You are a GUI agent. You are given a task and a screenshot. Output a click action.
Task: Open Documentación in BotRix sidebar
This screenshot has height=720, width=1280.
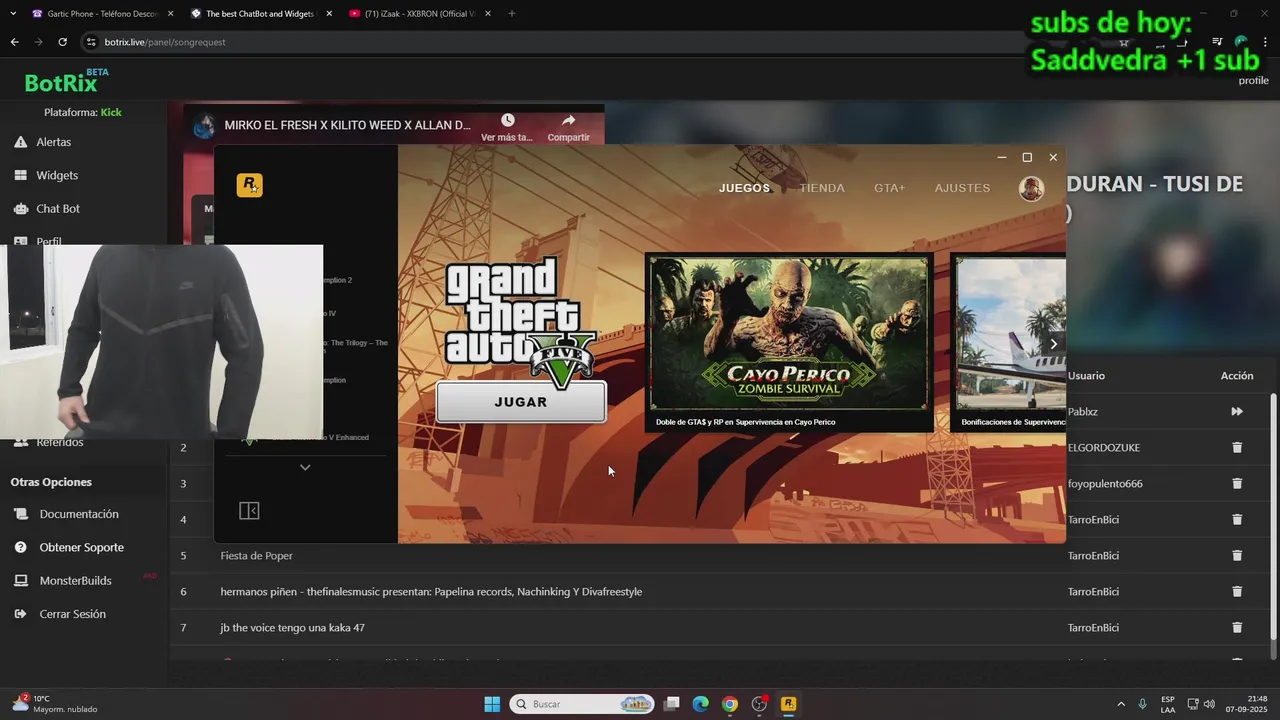click(79, 514)
